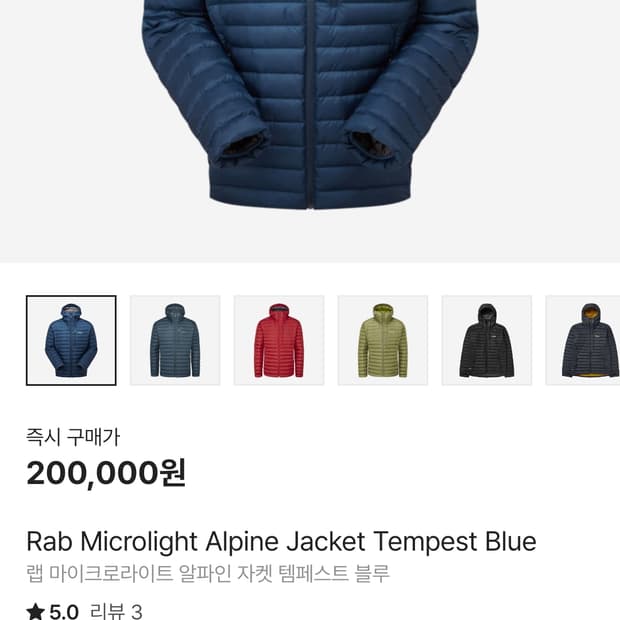This screenshot has width=620, height=620.
Task: Open the 5.0 rating score
Action: [64, 612]
